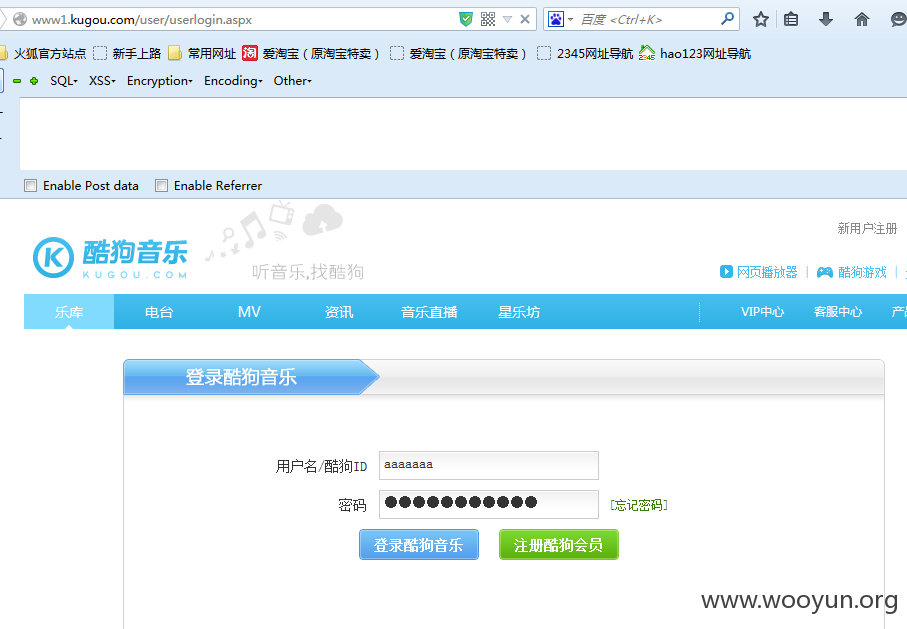Select the 资讯 navigation tab
Viewport: 907px width, 629px height.
[x=339, y=312]
